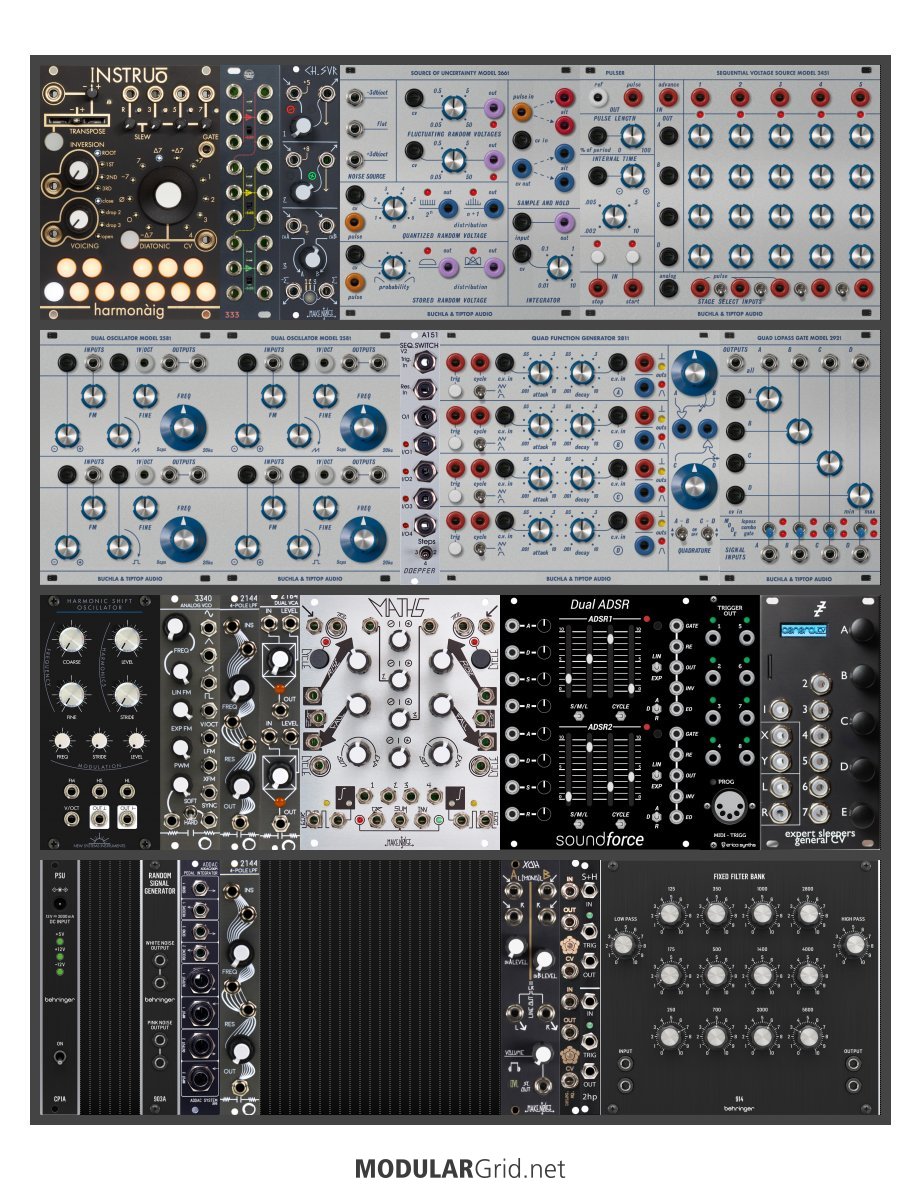The height and width of the screenshot is (1190, 921).
Task: Click the Inversion knob on Instruo harmonàig
Action: 80,172
